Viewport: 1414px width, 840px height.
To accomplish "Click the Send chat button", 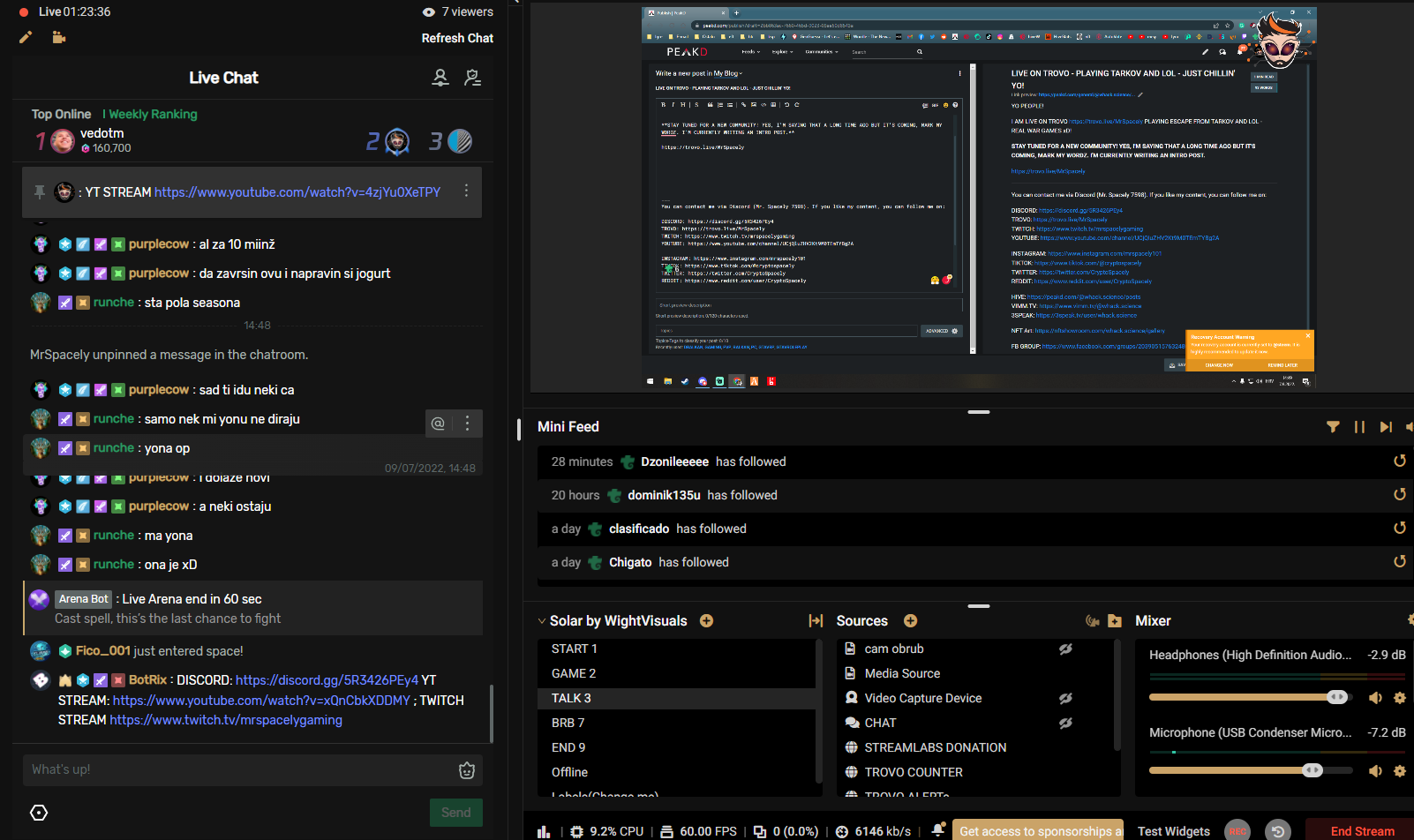I will [x=456, y=813].
